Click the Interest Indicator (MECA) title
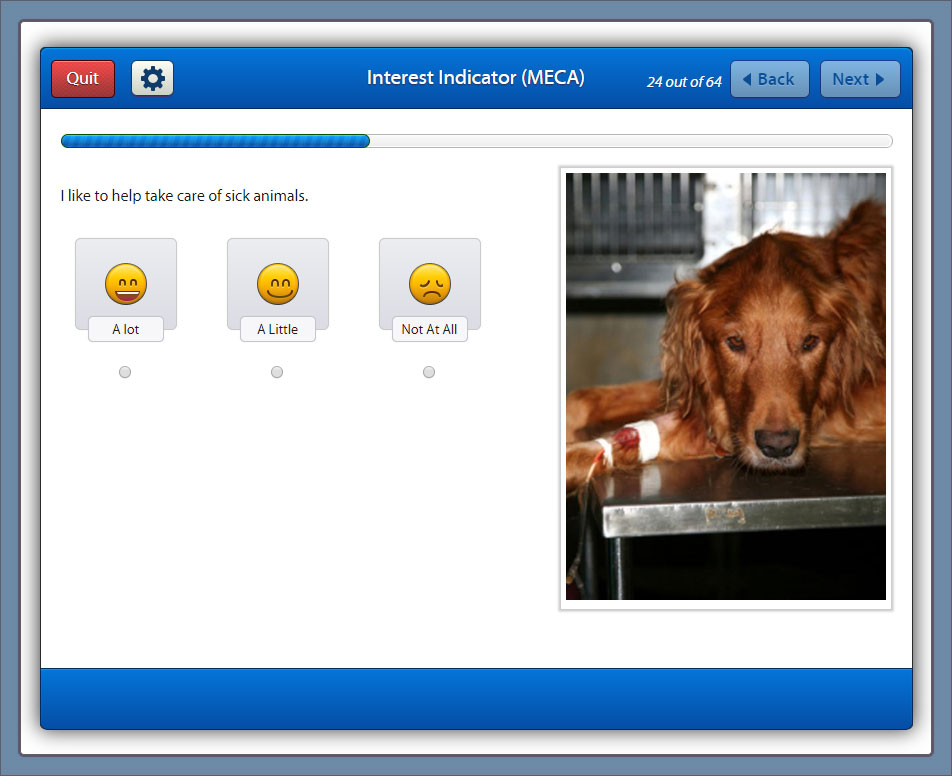Image resolution: width=952 pixels, height=776 pixels. pos(475,78)
